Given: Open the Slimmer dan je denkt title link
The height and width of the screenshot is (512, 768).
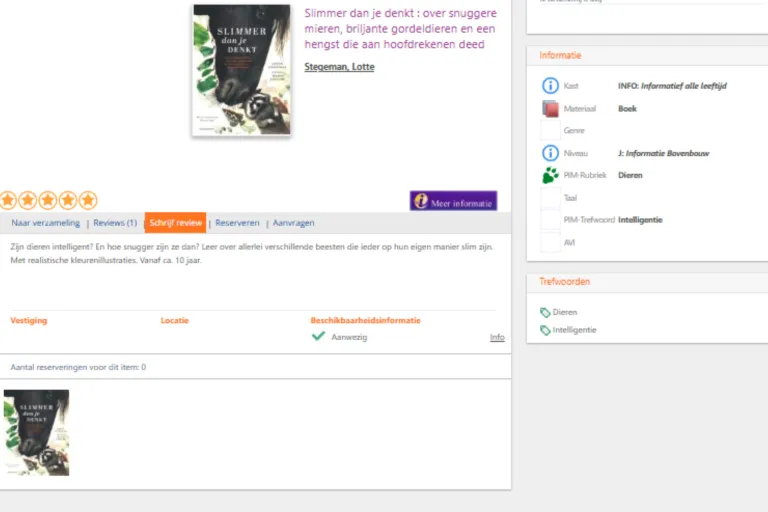Looking at the screenshot, I should (x=401, y=28).
